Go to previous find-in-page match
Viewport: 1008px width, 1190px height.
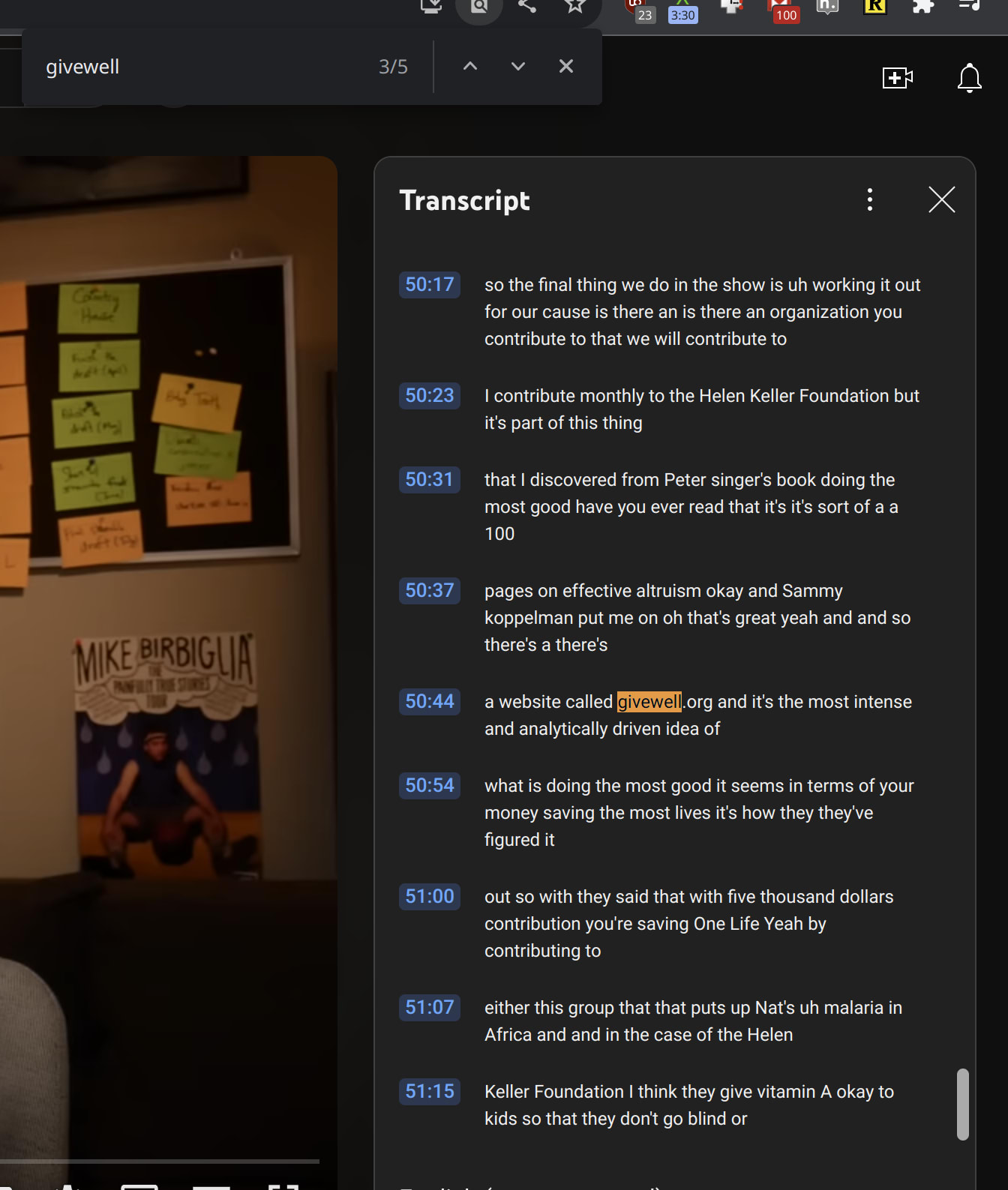pyautogui.click(x=470, y=67)
